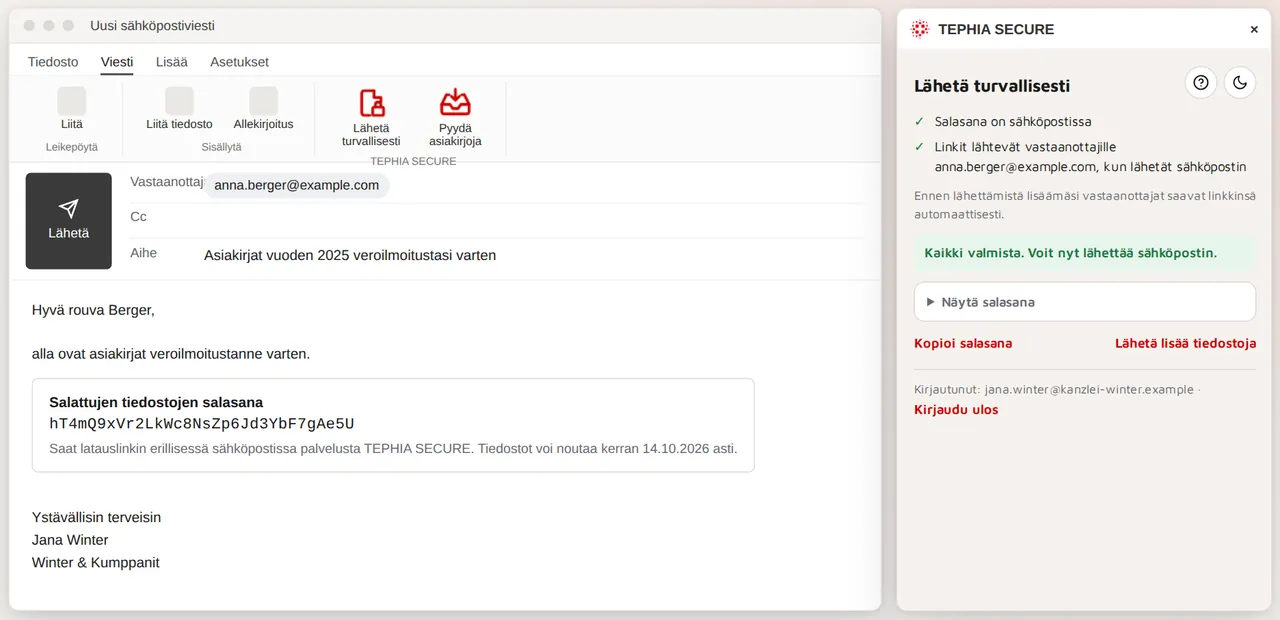
Task: Click 'Ystävällisin terveisin' in the email body
Action: tap(96, 518)
